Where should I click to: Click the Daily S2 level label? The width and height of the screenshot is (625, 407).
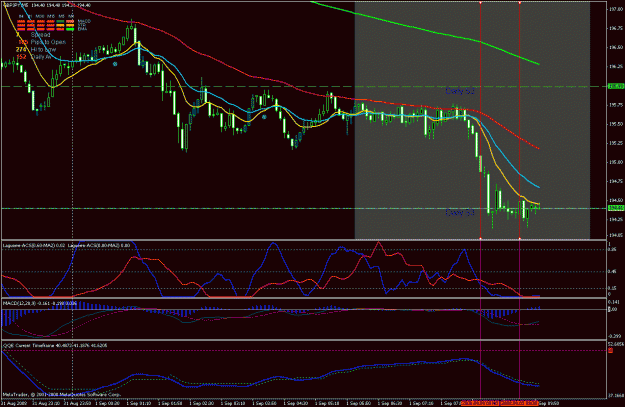click(460, 91)
